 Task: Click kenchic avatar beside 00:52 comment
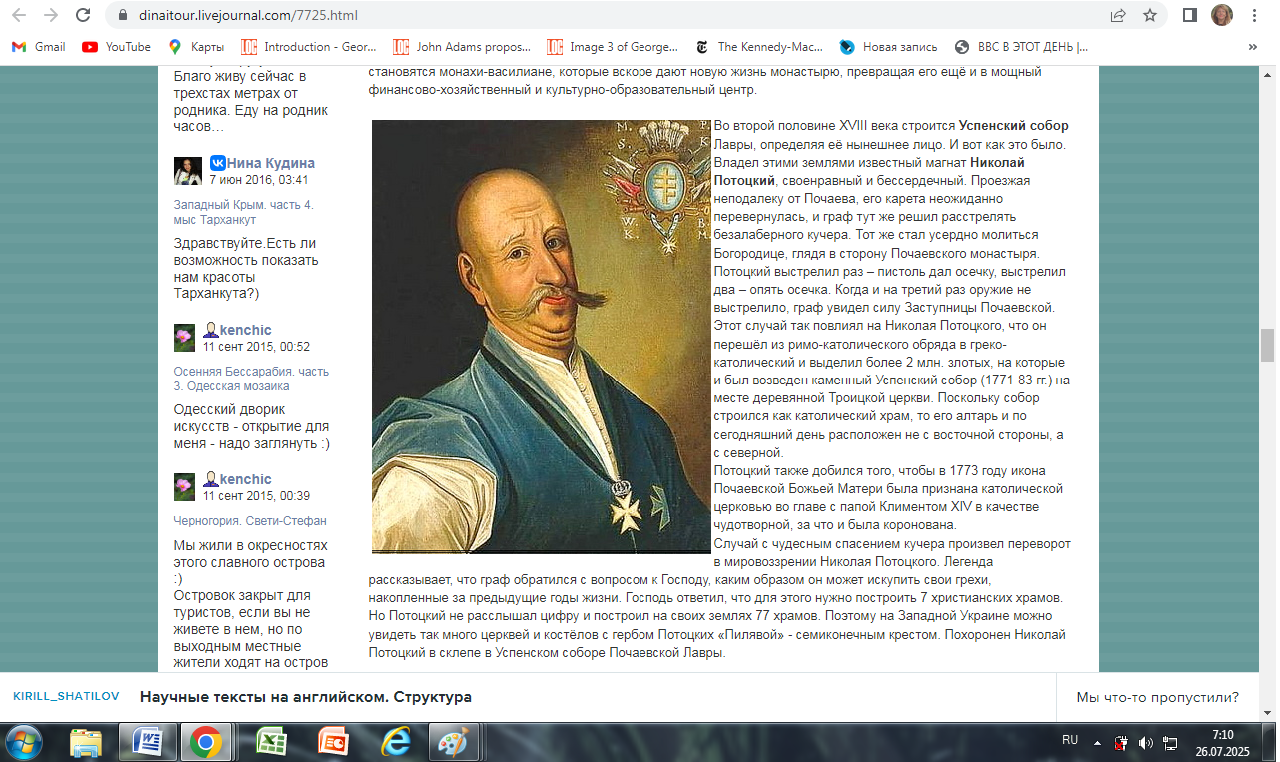coord(184,337)
